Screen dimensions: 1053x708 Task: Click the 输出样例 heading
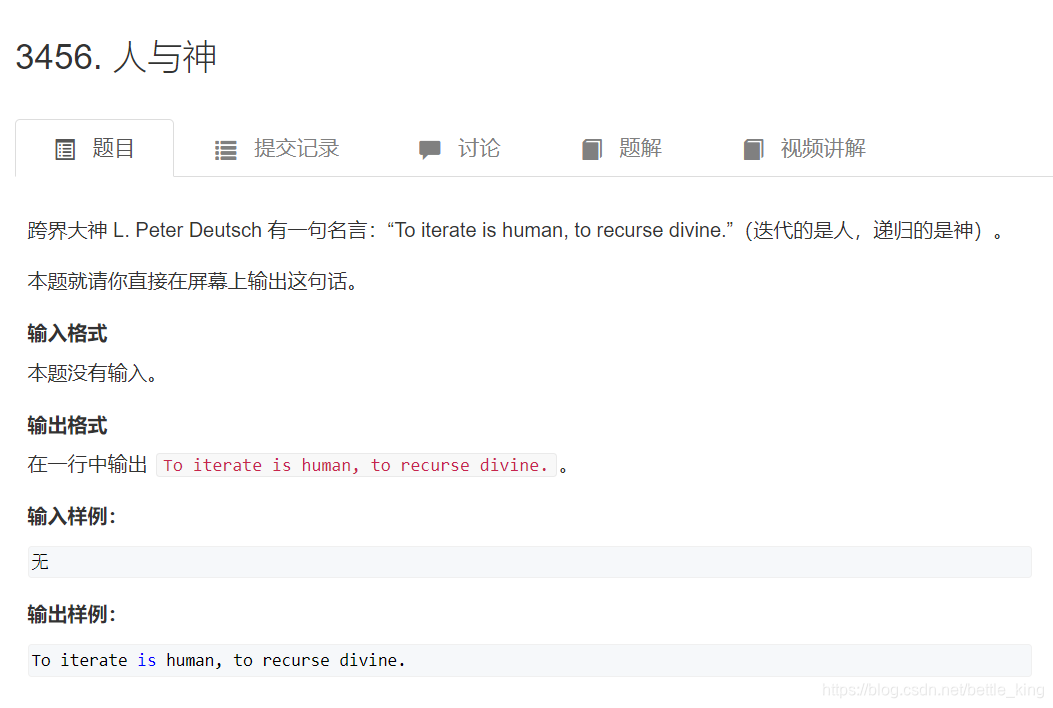[x=72, y=614]
